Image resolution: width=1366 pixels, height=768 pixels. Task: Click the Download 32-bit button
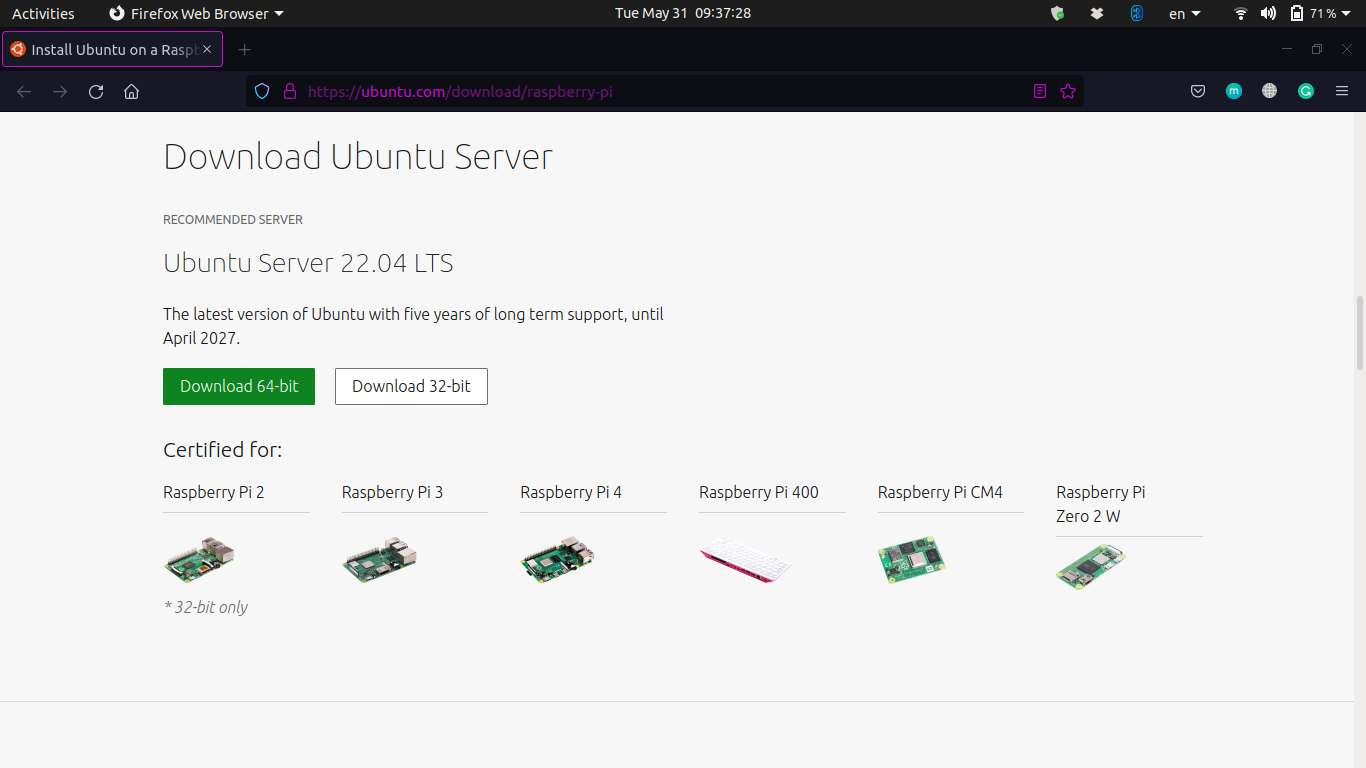point(411,386)
